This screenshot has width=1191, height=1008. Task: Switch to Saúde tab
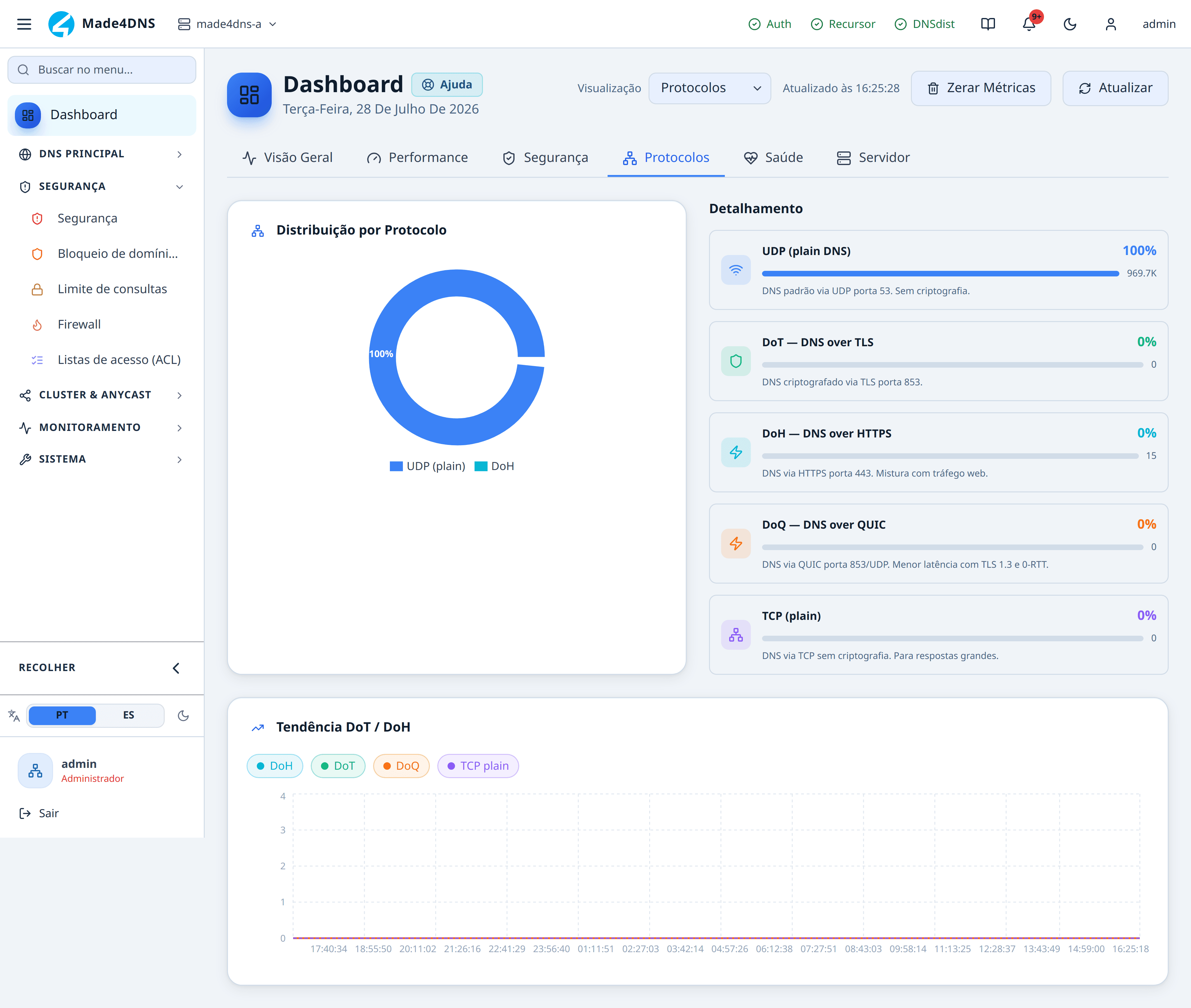pos(774,158)
